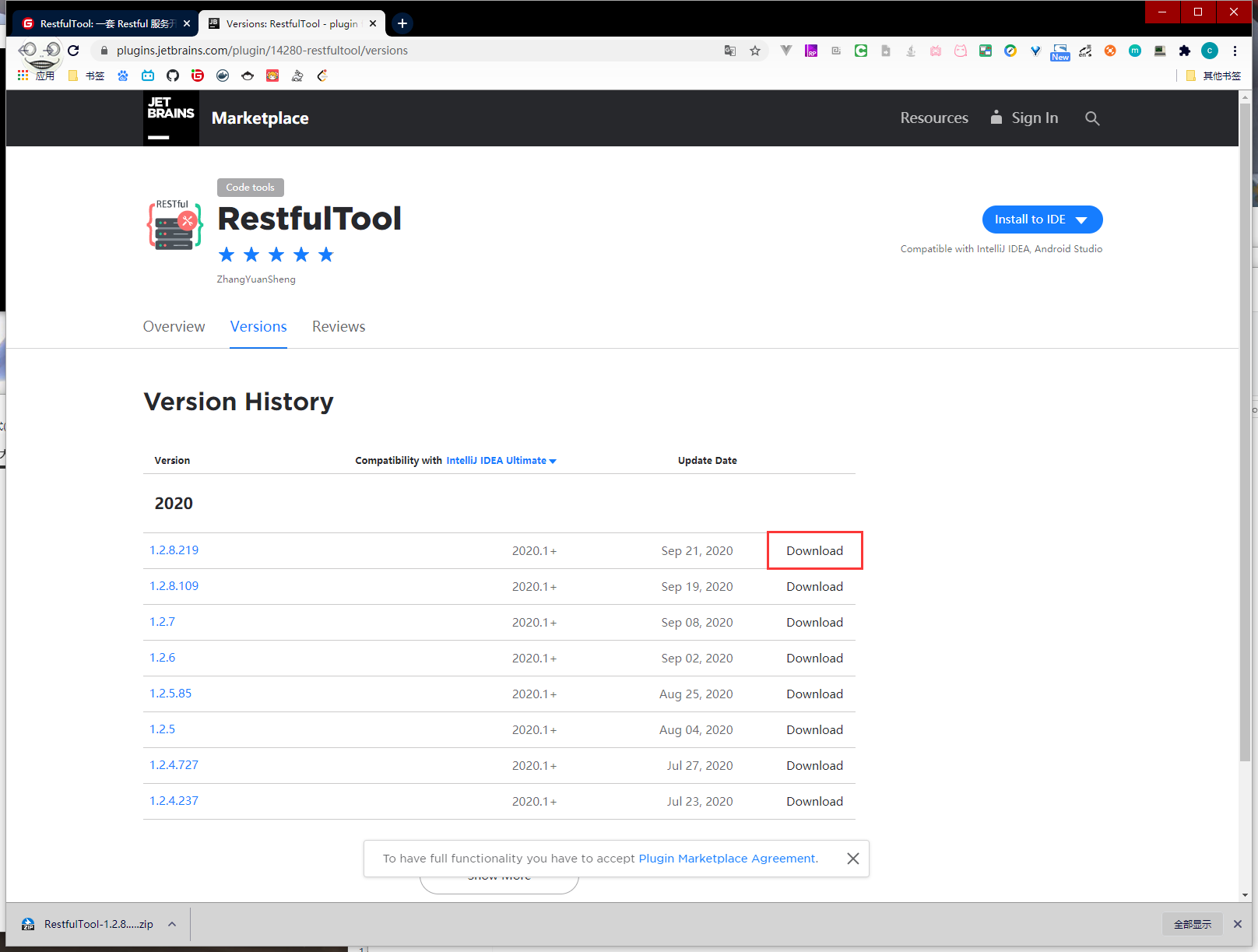
Task: Click the JetBrains logo icon
Action: point(170,118)
